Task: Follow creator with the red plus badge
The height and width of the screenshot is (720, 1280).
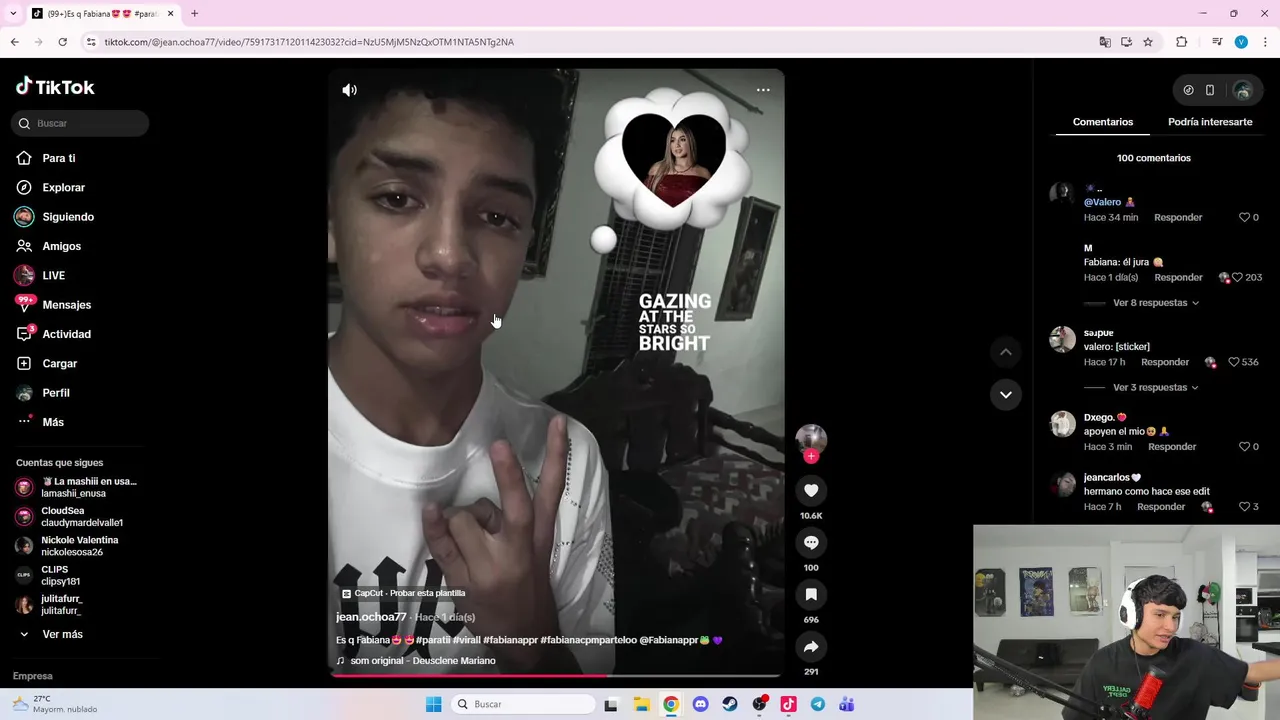Action: point(811,456)
